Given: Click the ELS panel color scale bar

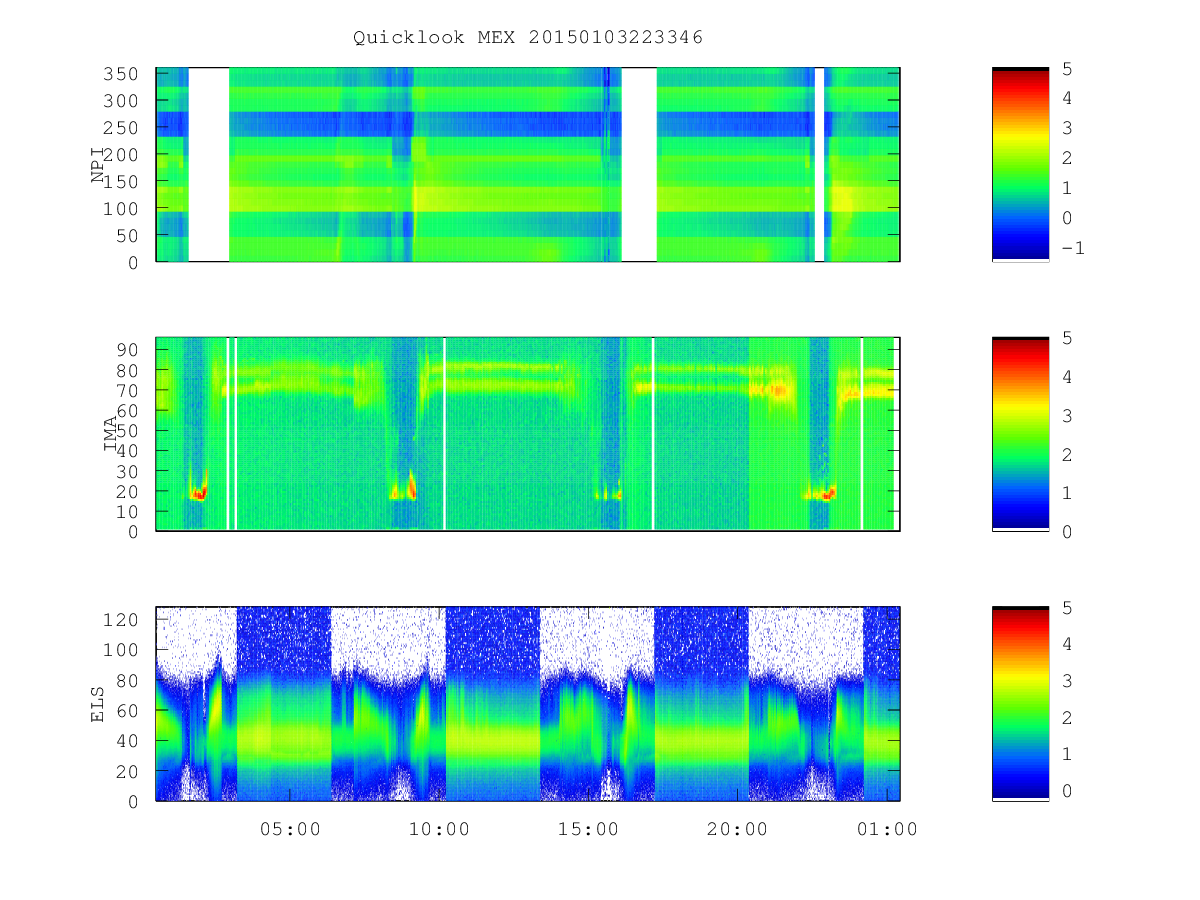Looking at the screenshot, I should click(1020, 704).
